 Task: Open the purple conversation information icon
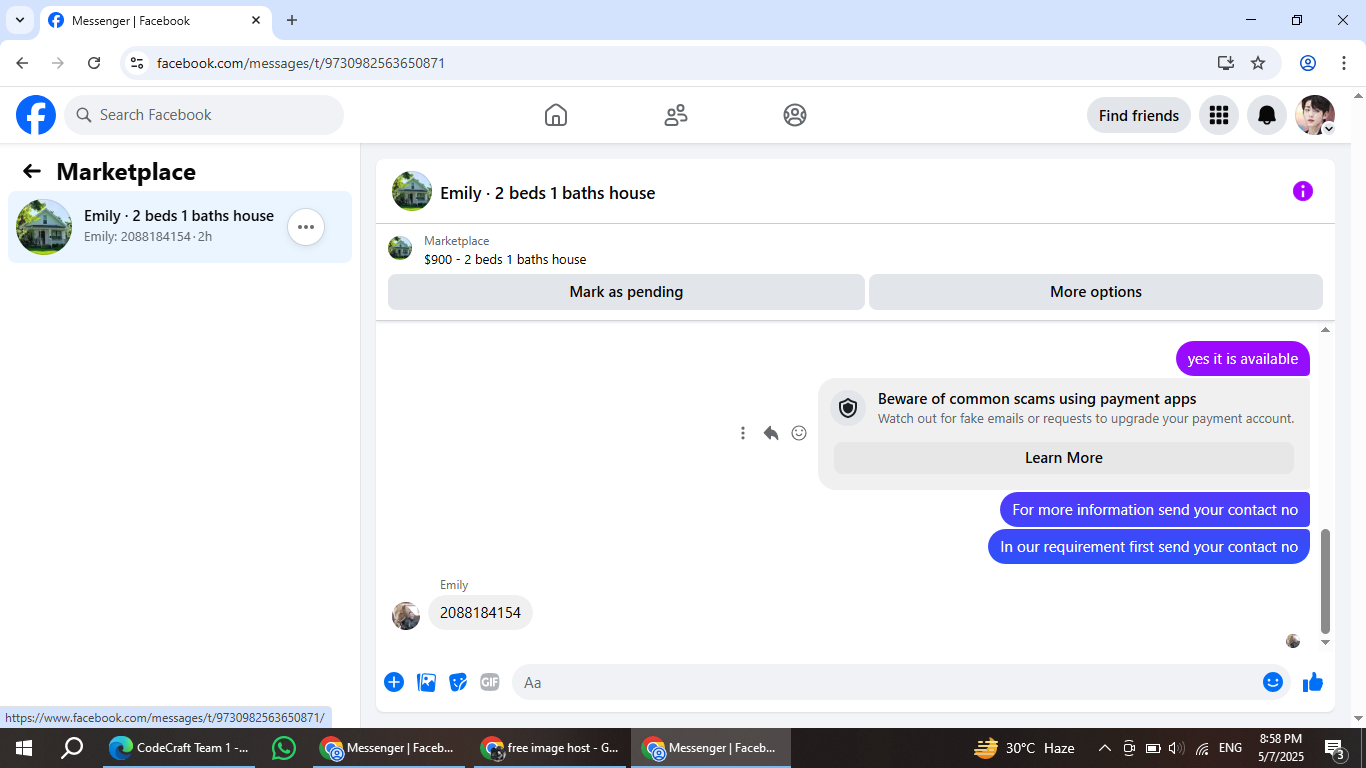[x=1302, y=191]
